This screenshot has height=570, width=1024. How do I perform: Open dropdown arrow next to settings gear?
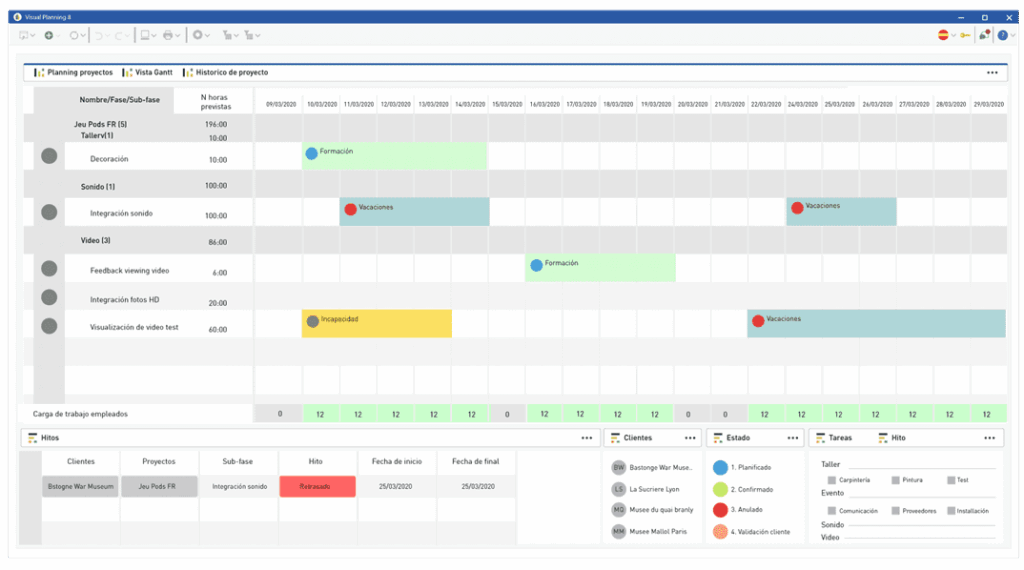[207, 36]
